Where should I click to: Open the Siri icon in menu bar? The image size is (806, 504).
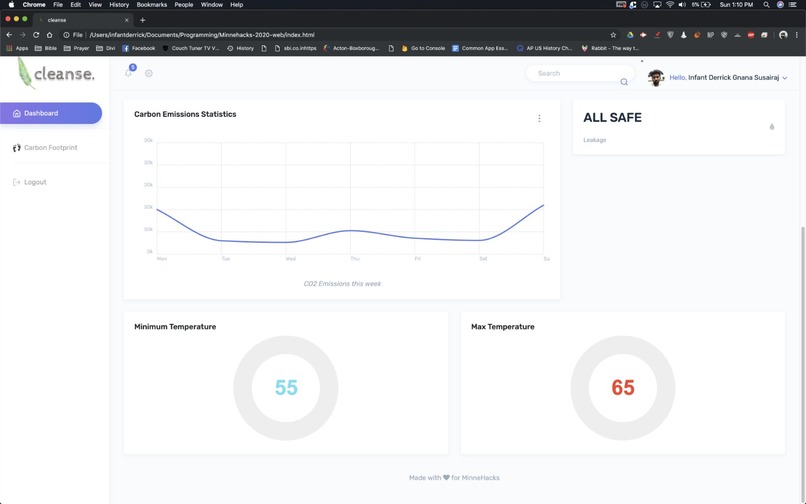(x=780, y=5)
